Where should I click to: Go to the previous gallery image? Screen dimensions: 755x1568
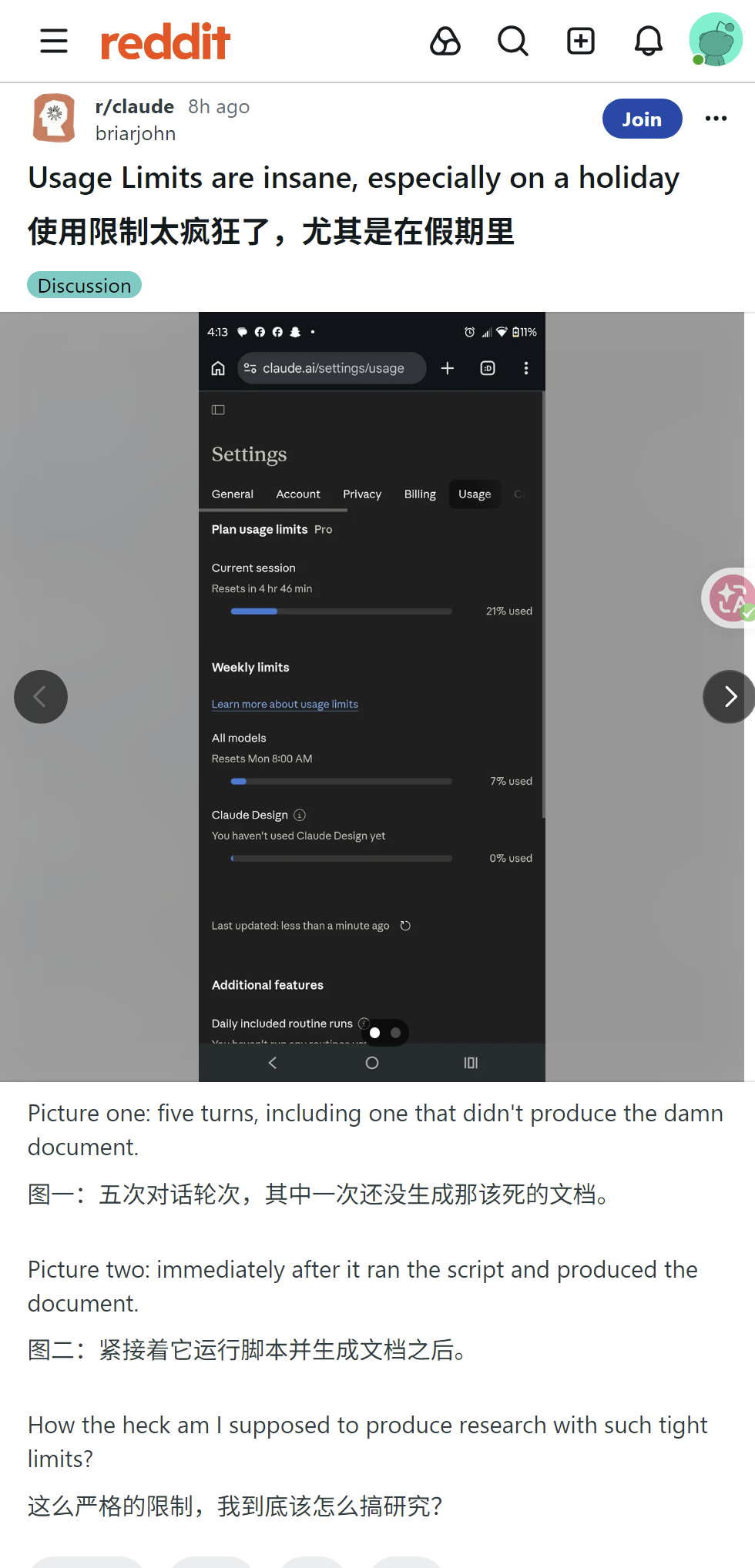41,697
